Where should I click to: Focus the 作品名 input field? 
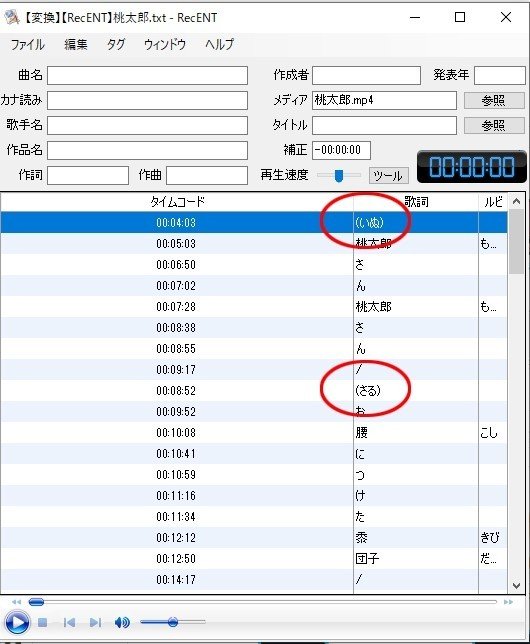(x=147, y=150)
